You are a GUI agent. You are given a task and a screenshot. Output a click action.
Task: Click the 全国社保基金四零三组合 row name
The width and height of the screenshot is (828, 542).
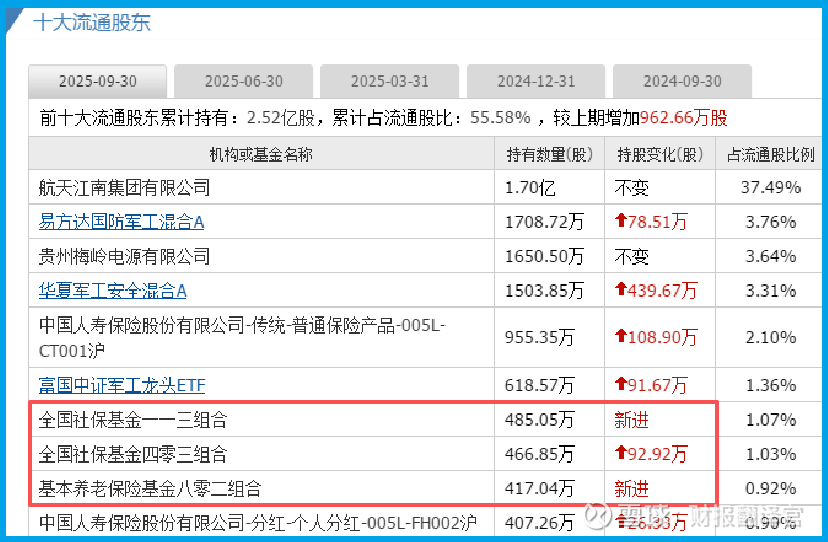tap(133, 454)
